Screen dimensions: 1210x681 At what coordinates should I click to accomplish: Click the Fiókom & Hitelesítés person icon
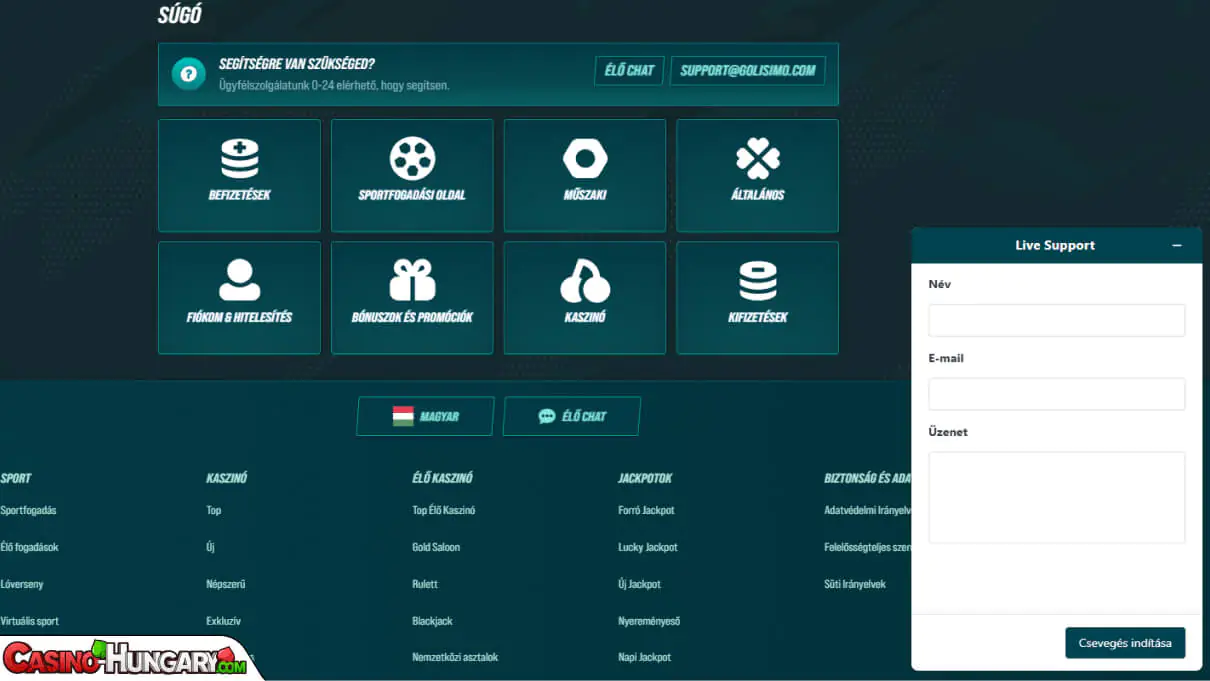[239, 281]
